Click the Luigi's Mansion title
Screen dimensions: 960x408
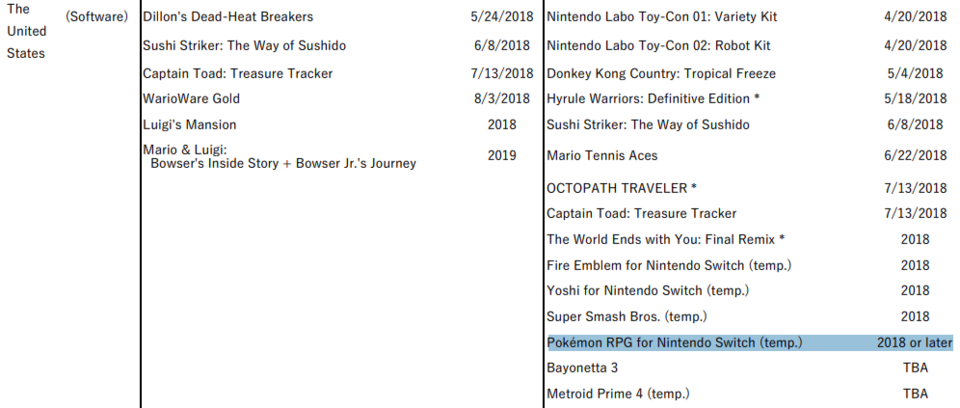pyautogui.click(x=190, y=125)
